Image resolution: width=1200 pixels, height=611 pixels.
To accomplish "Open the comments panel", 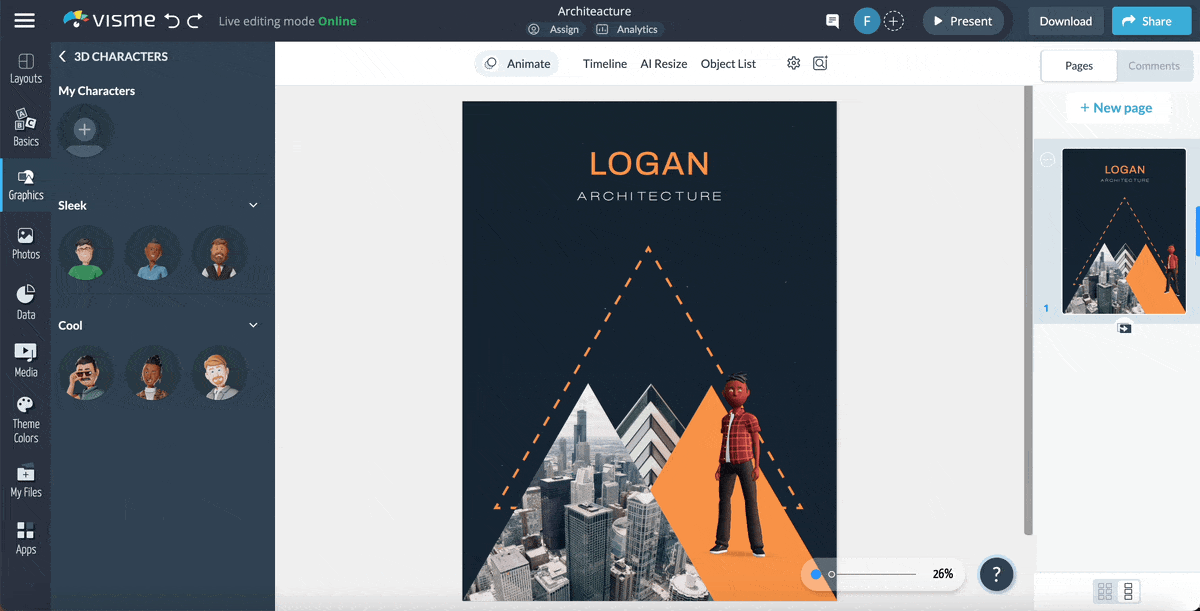I will 1154,66.
